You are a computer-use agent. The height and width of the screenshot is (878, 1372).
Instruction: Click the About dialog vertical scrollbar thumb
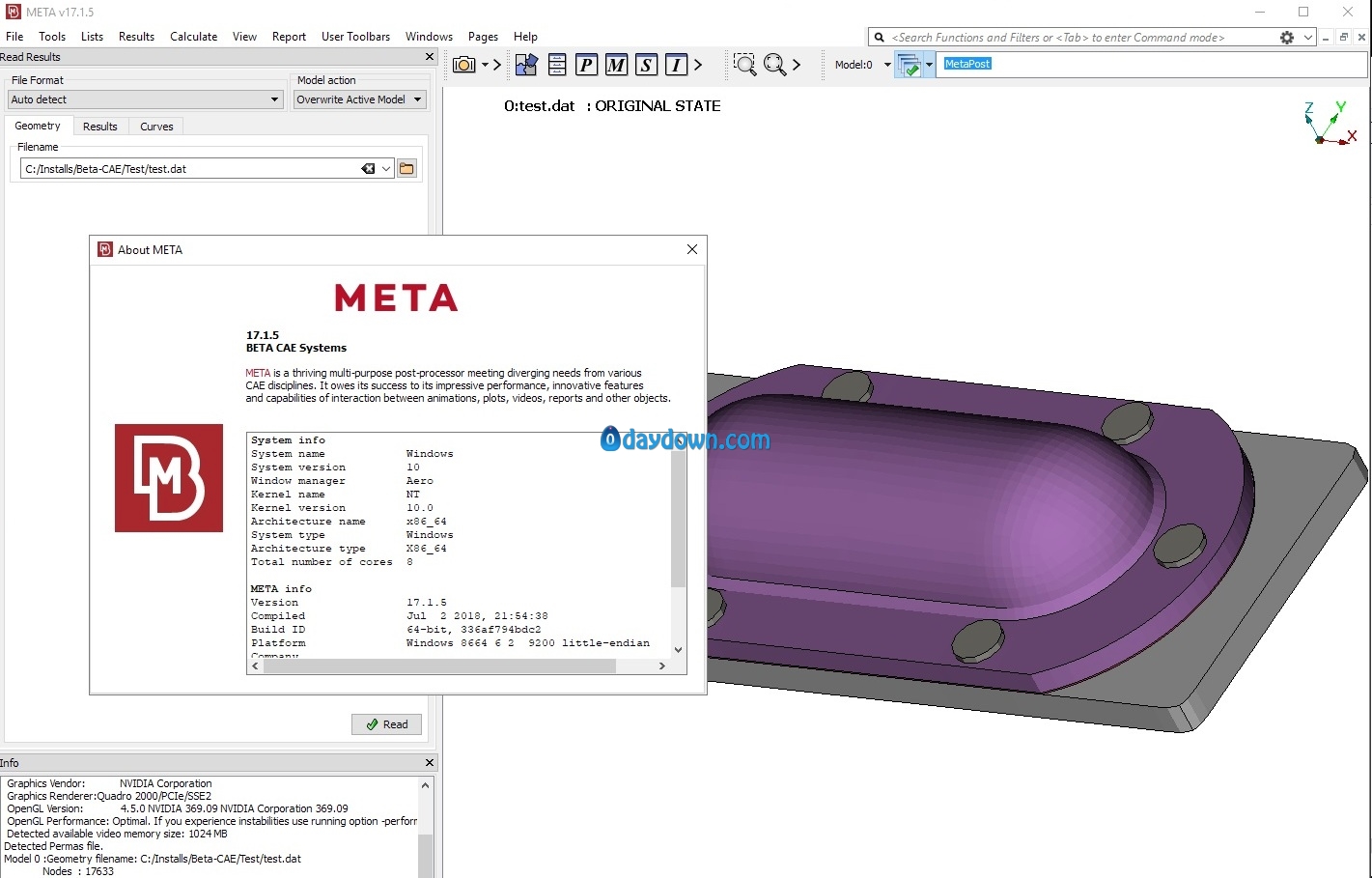678,517
